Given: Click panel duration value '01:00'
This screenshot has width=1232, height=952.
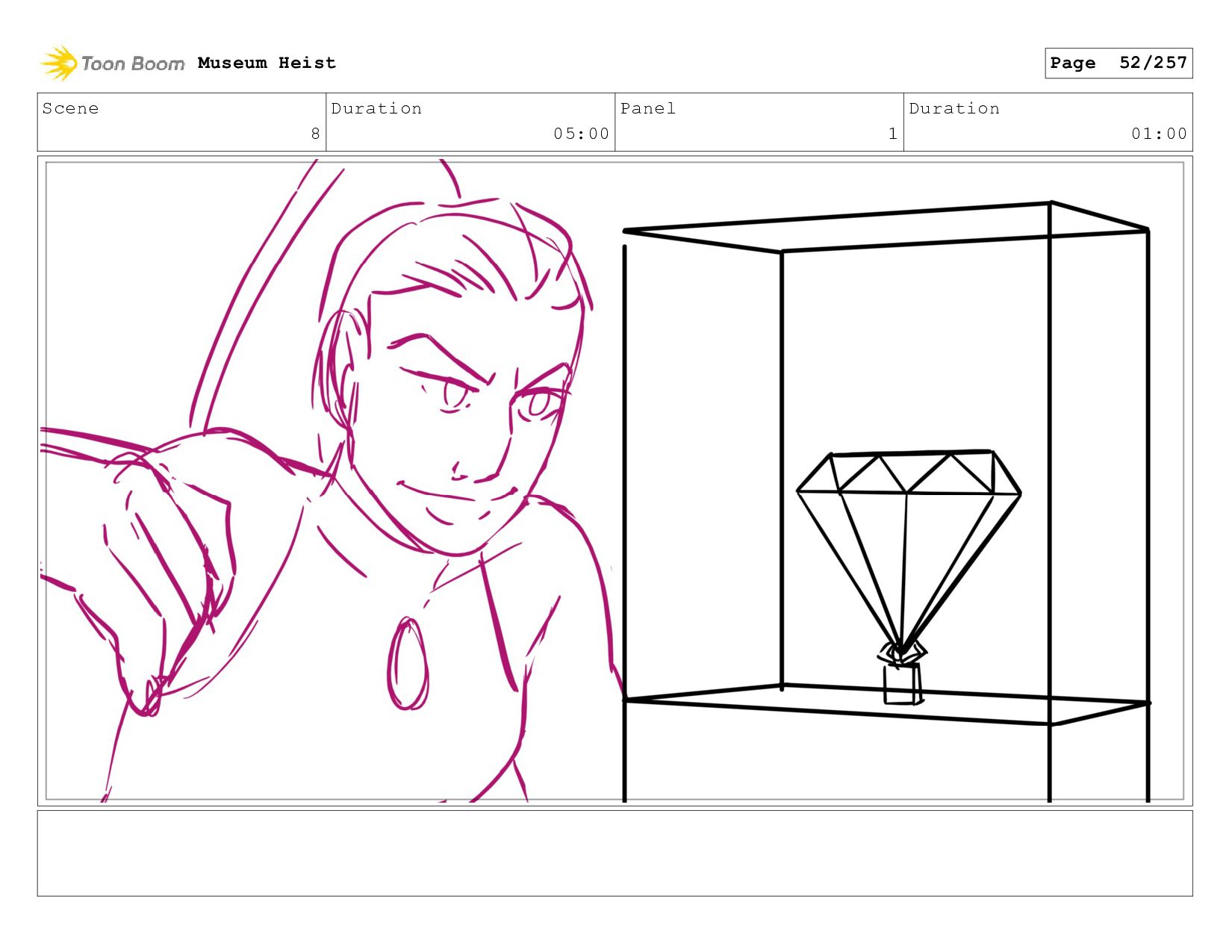Looking at the screenshot, I should [1159, 134].
